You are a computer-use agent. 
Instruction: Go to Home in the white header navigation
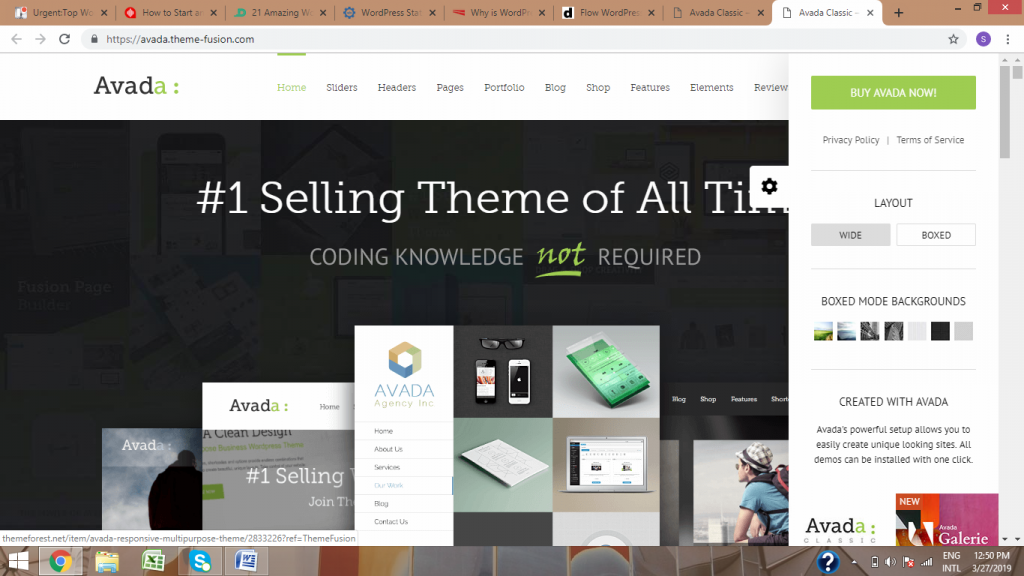pos(291,88)
